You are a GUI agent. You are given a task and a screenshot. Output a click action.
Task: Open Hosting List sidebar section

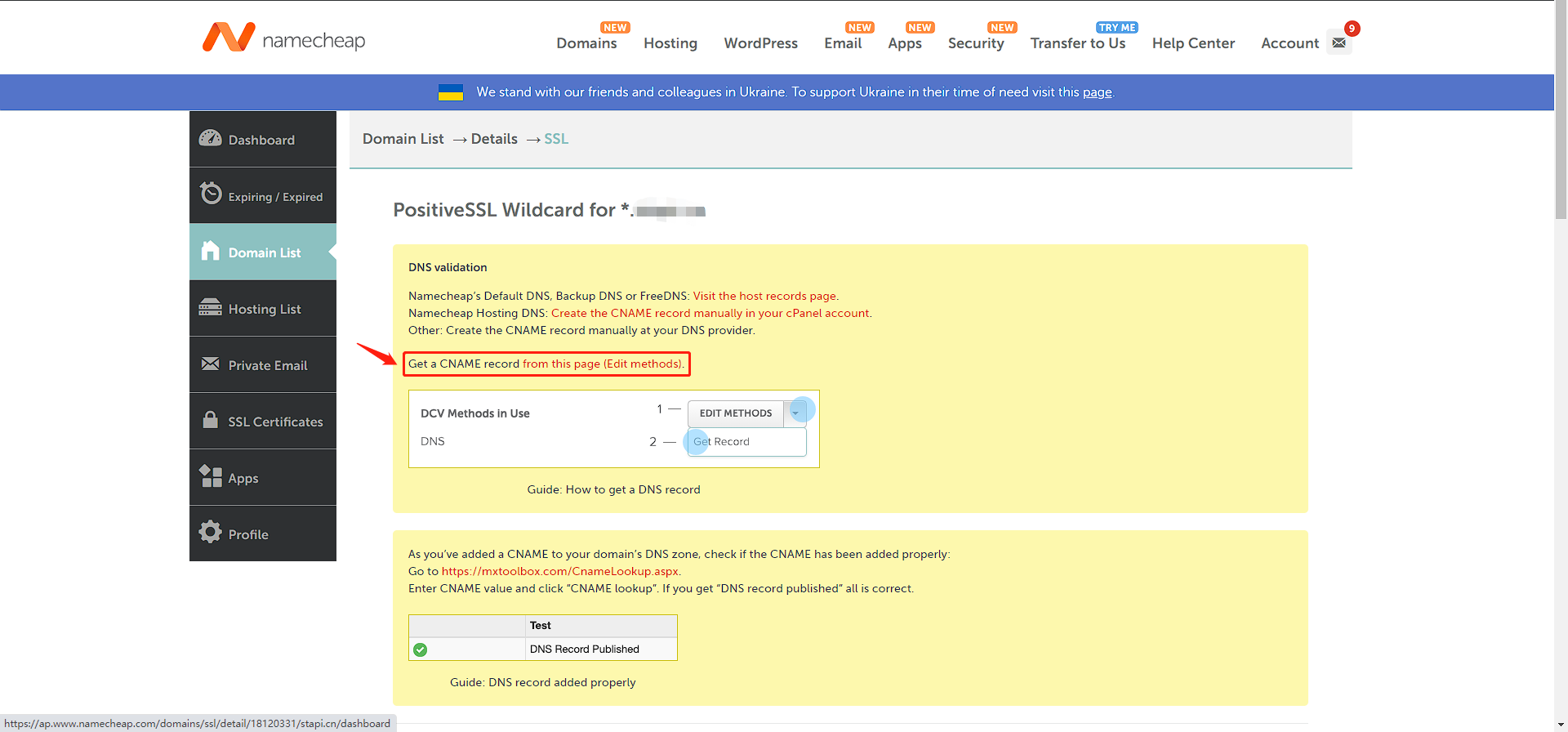pyautogui.click(x=263, y=308)
